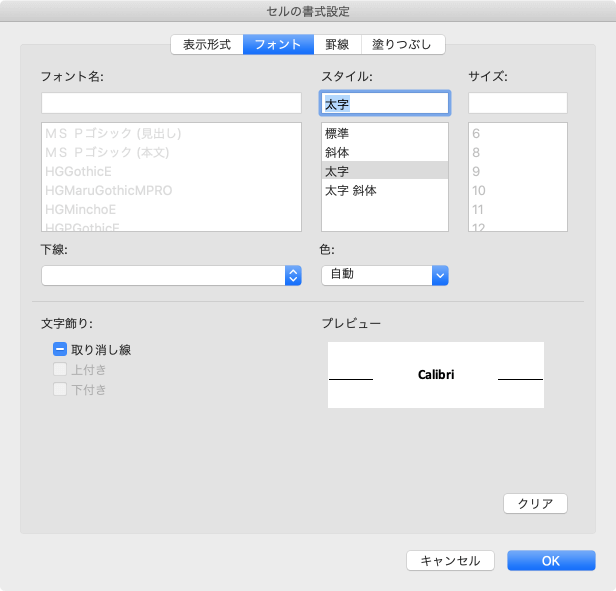Enable the 下付き checkbox
This screenshot has width=616, height=591.
60,389
